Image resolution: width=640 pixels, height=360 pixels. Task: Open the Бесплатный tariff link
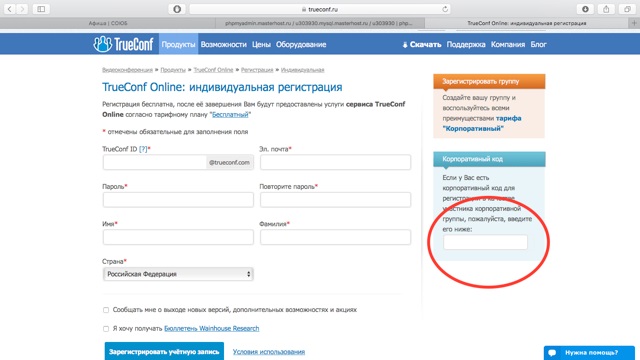(230, 115)
